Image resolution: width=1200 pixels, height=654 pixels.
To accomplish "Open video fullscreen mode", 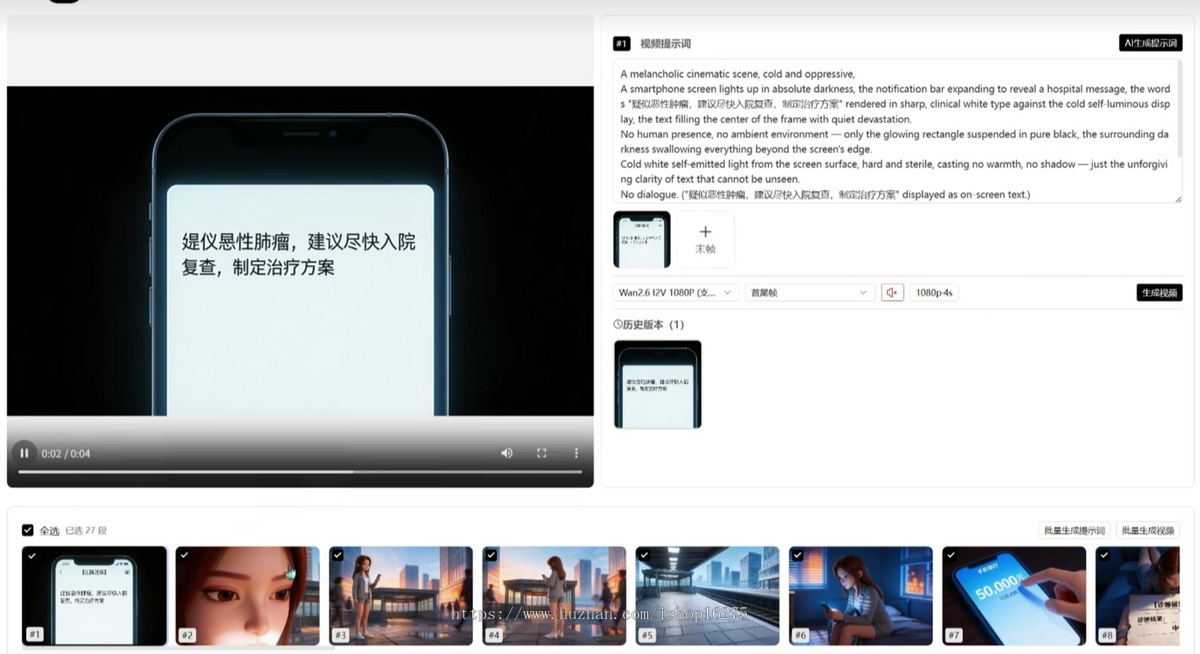I will click(x=542, y=453).
